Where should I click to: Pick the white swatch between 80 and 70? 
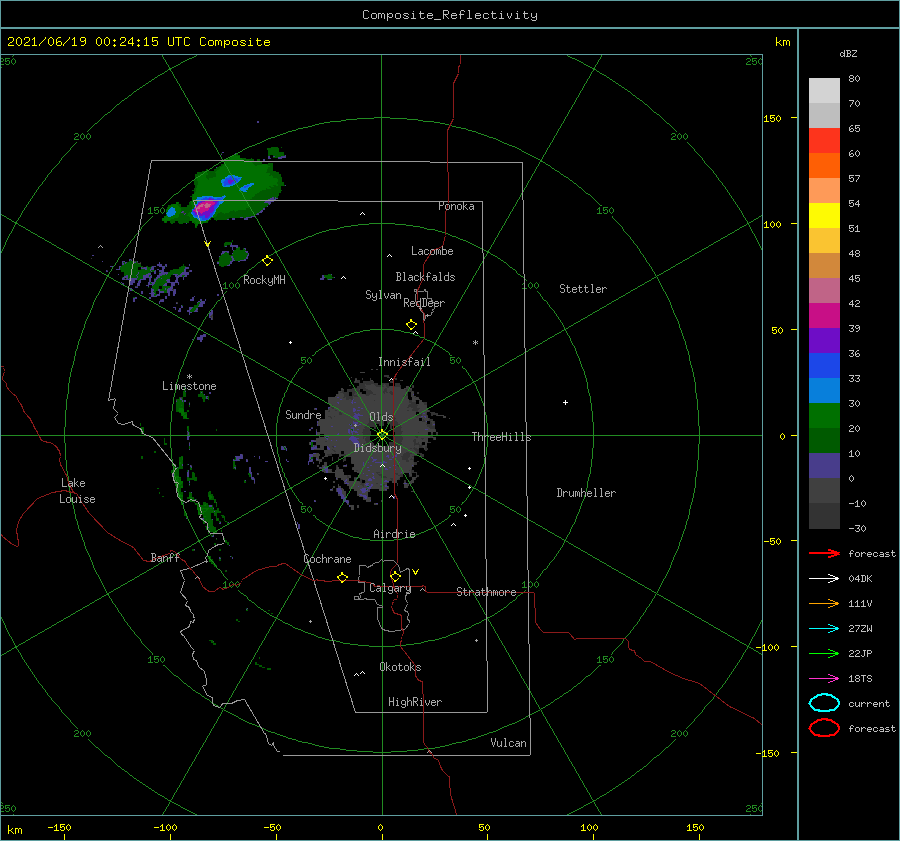point(824,91)
